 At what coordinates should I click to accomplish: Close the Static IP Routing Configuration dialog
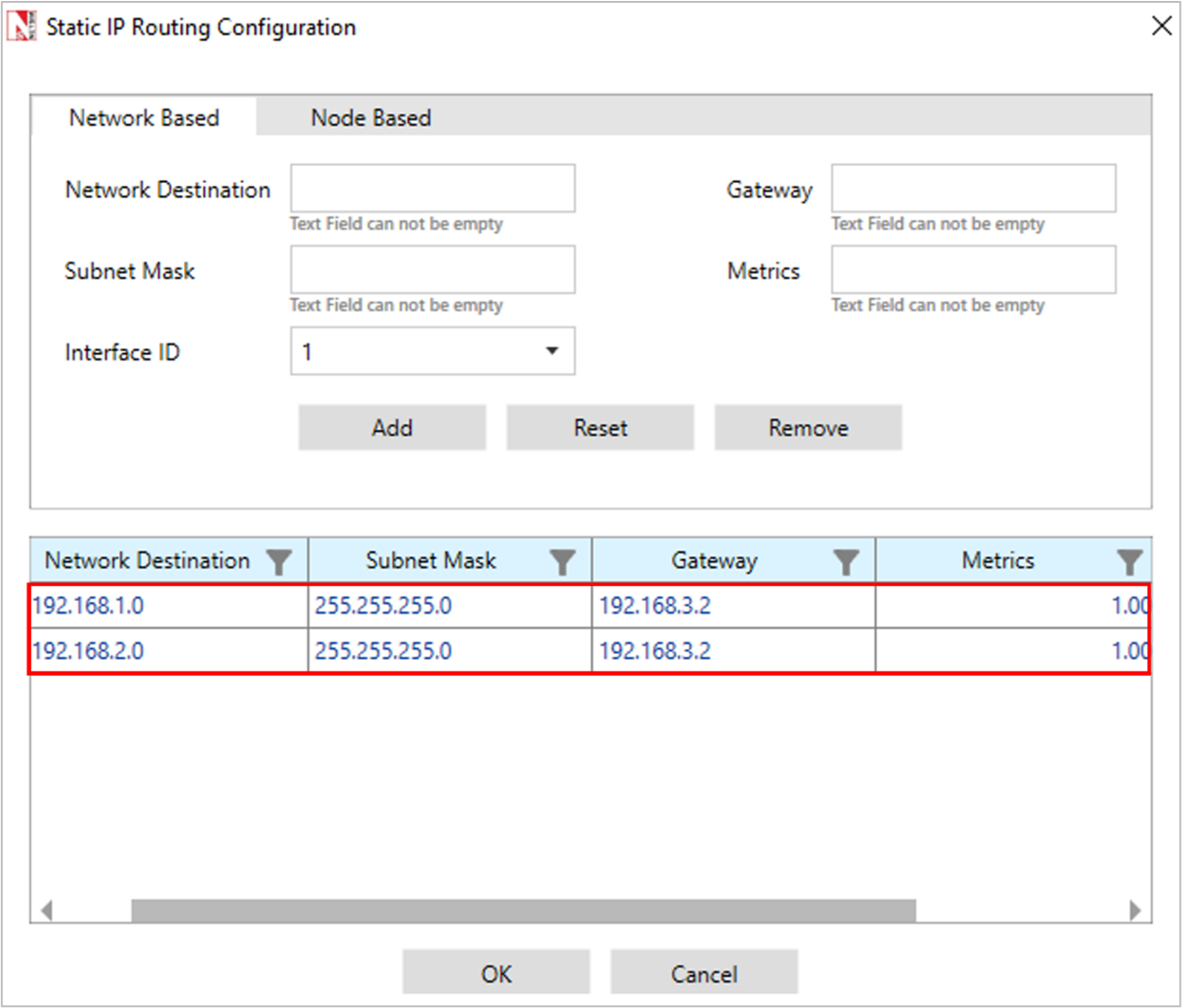1161,25
